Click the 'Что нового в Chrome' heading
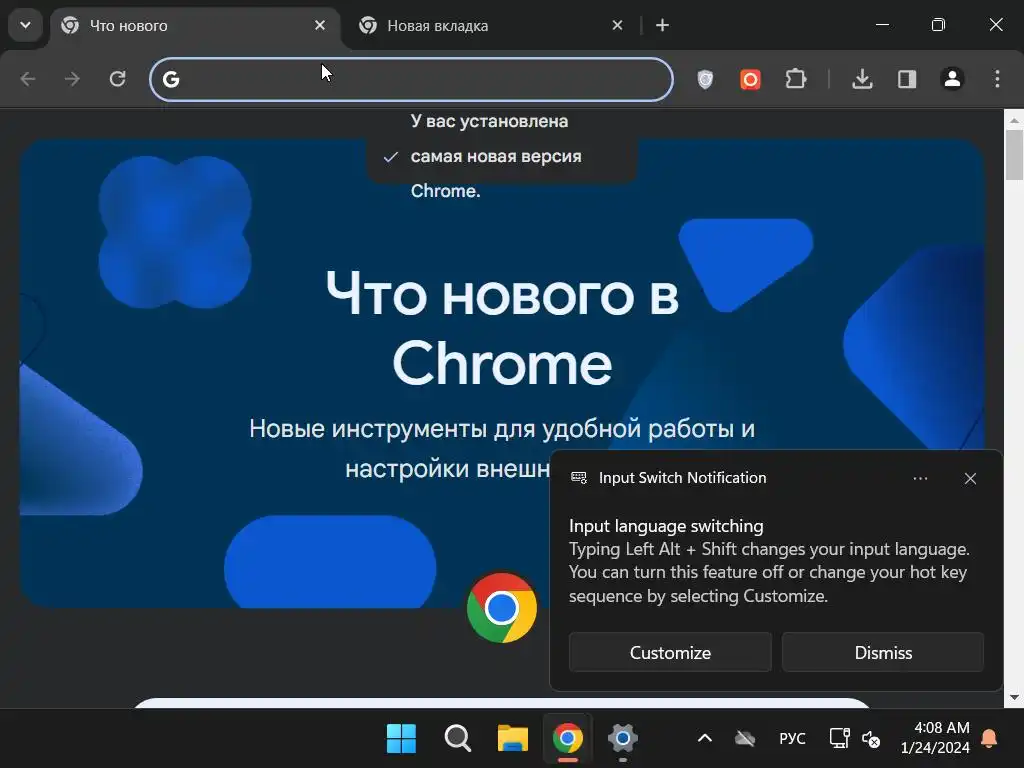 click(x=502, y=328)
